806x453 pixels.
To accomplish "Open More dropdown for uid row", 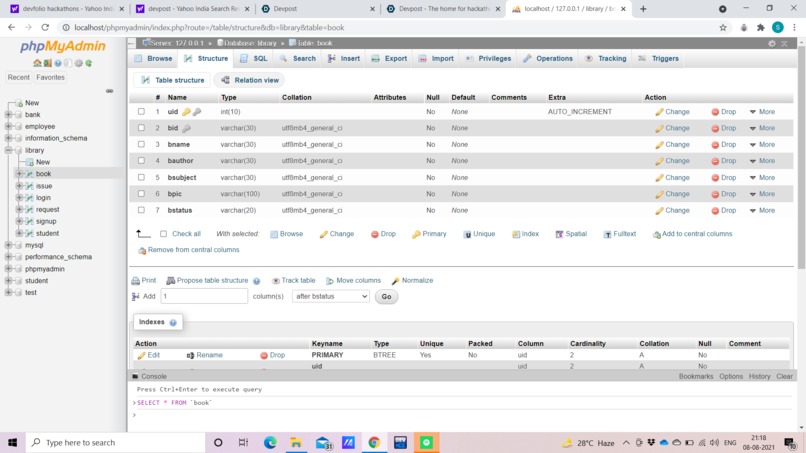I will coord(762,112).
